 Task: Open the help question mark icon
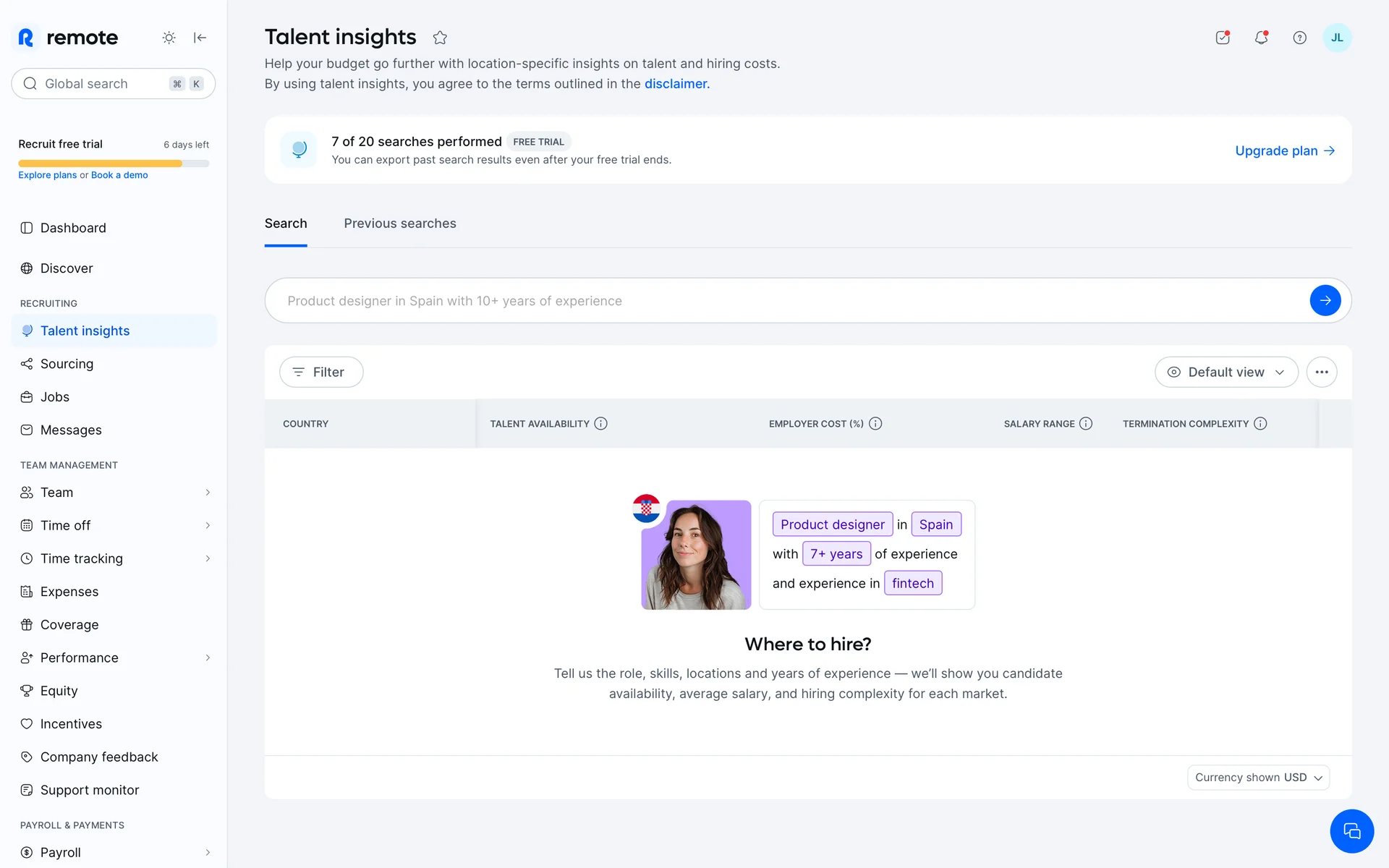[1299, 38]
